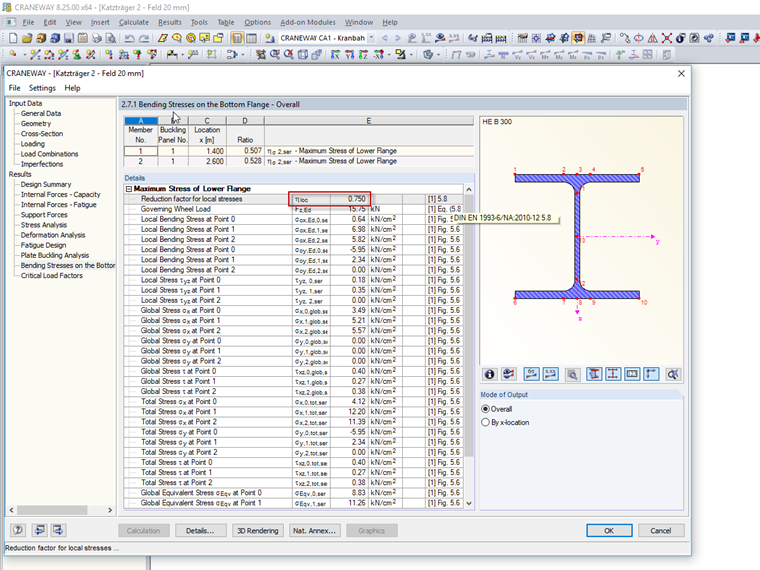Viewport: 760px width, 570px height.
Task: Toggle the show values (x.xx) icon under the preview
Action: 551,374
